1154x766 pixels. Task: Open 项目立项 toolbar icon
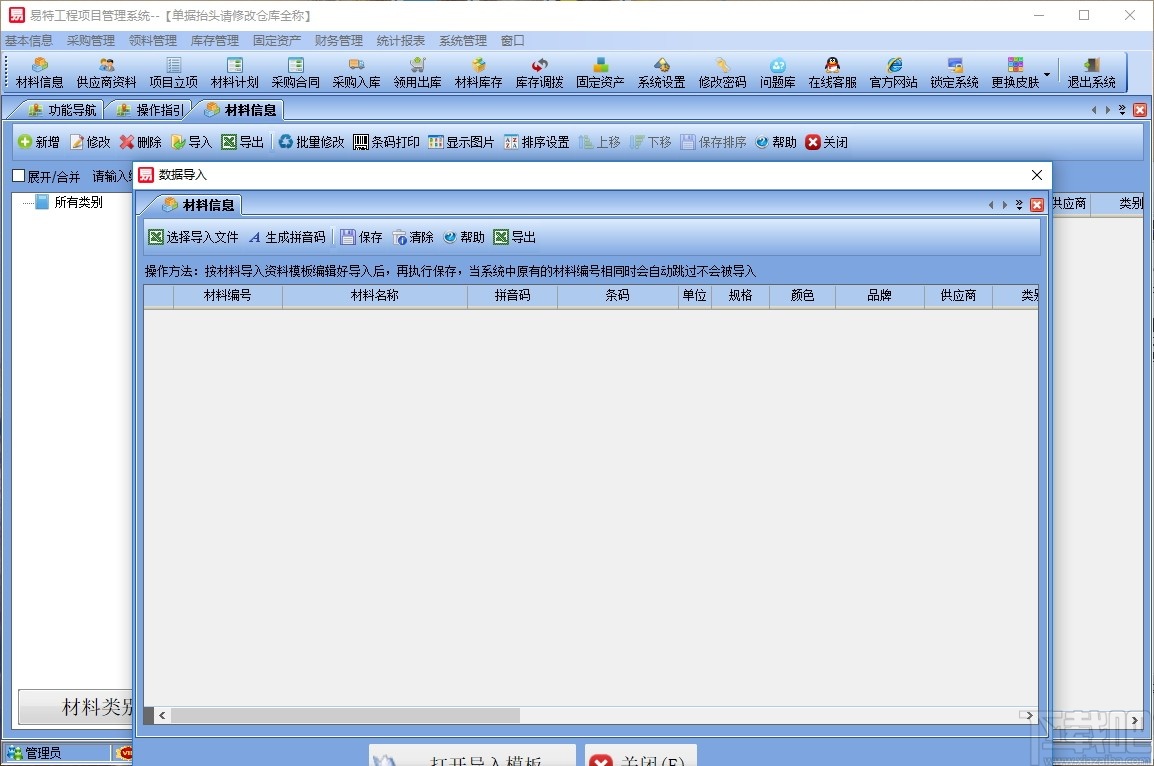(x=174, y=73)
